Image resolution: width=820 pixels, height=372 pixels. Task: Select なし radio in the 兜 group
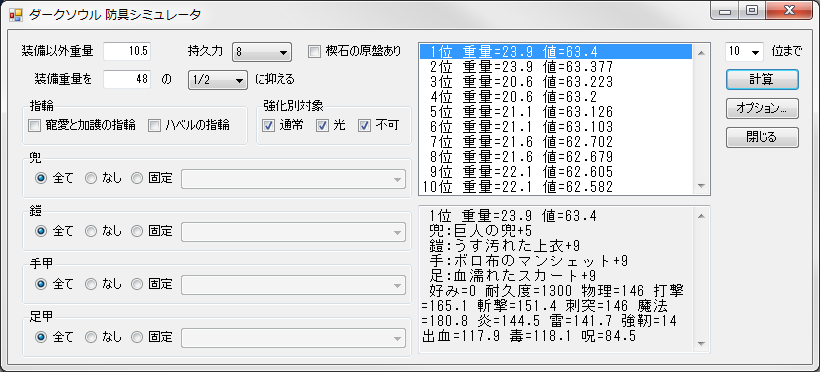(x=91, y=178)
